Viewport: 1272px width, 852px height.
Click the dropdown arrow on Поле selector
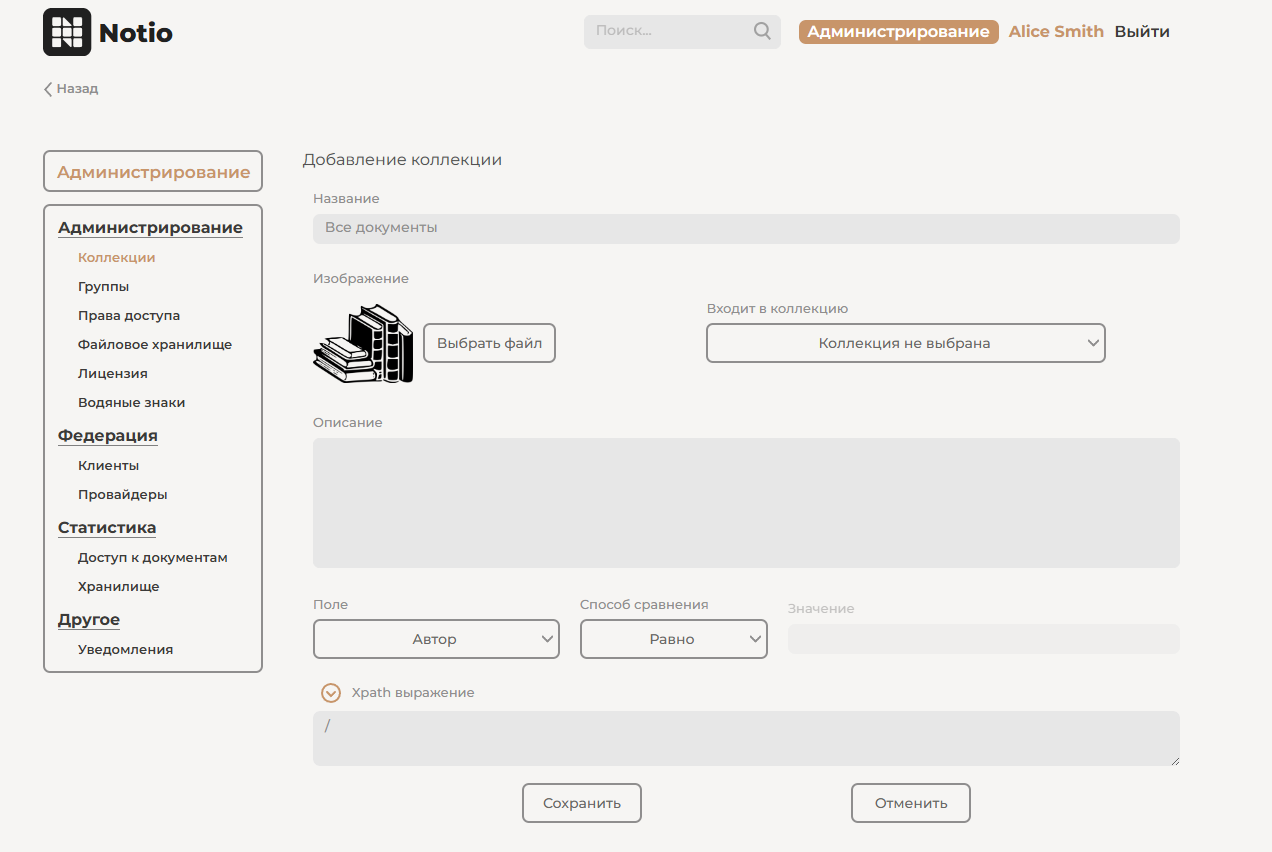pyautogui.click(x=546, y=639)
